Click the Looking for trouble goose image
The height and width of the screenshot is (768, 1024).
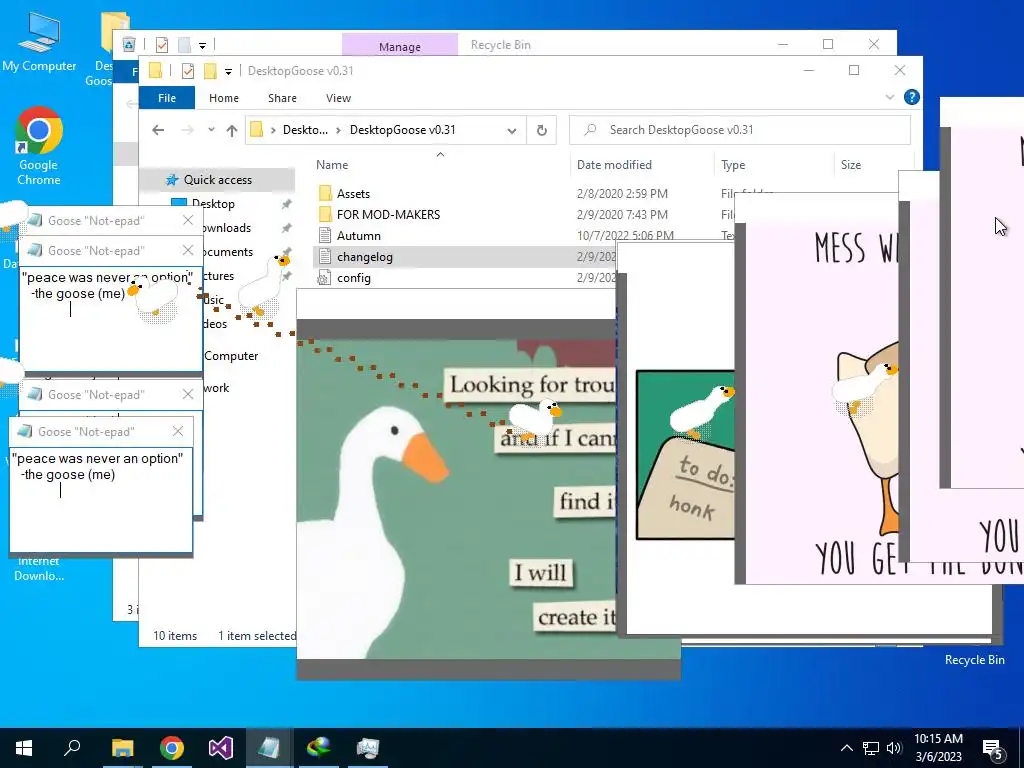(456, 500)
